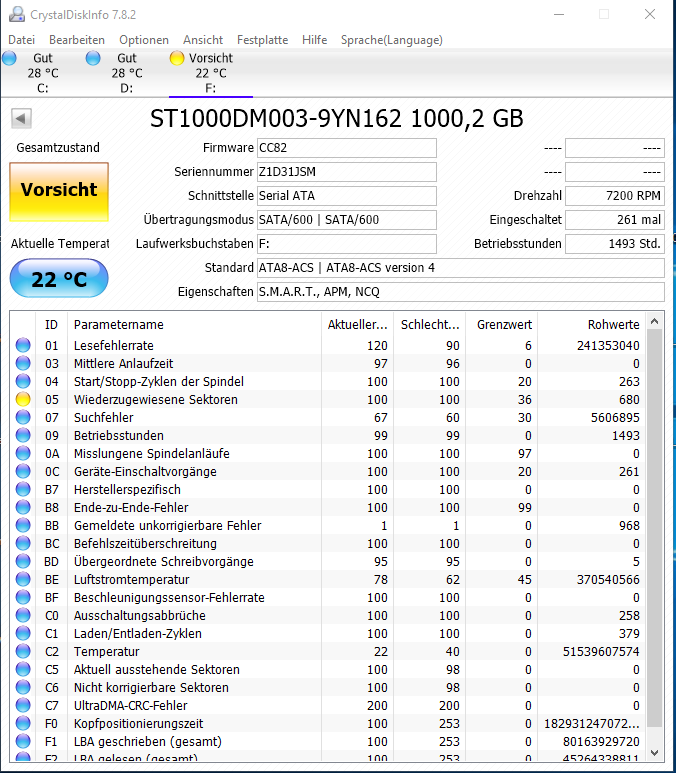676x773 pixels.
Task: Click the Parametername column header
Action: (x=194, y=324)
